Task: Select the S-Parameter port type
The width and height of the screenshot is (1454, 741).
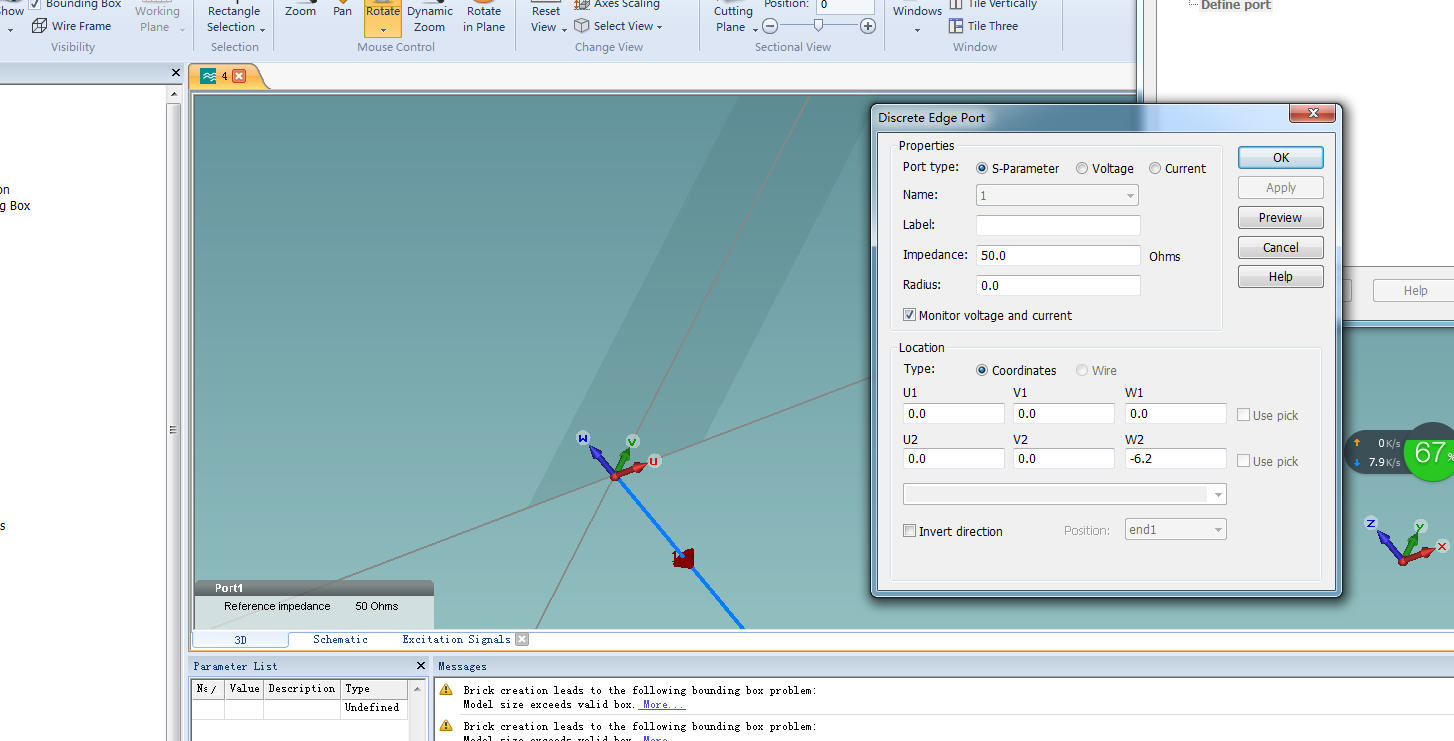Action: click(x=982, y=168)
